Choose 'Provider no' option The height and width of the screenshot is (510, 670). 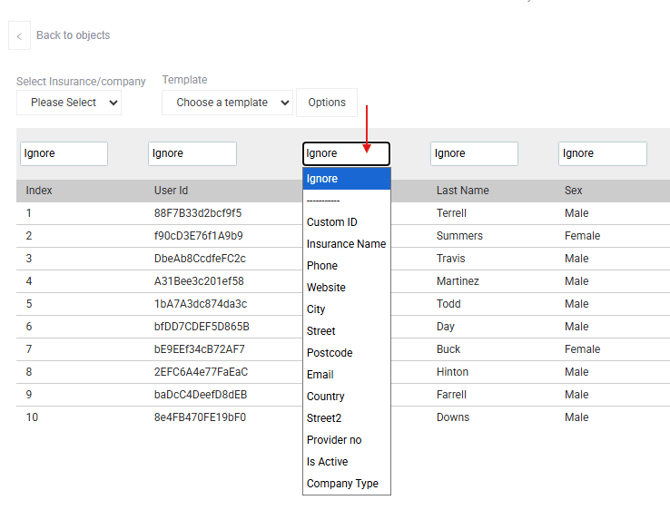[x=347, y=440]
